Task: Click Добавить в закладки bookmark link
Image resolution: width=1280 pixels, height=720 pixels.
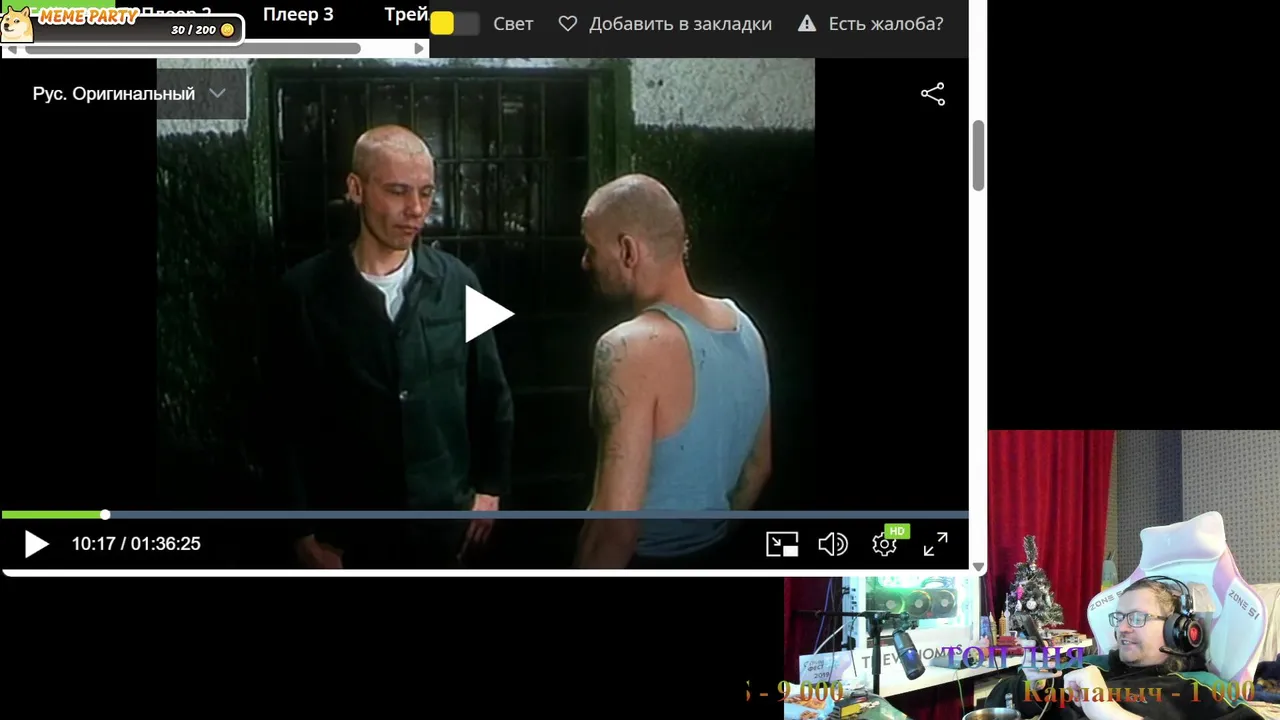Action: (680, 23)
